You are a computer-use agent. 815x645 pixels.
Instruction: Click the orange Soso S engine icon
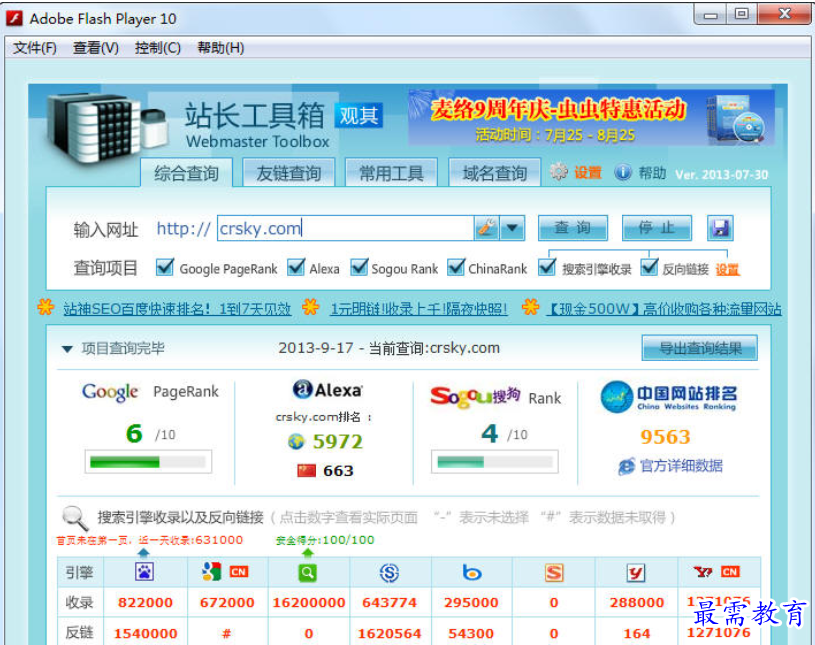[x=554, y=573]
